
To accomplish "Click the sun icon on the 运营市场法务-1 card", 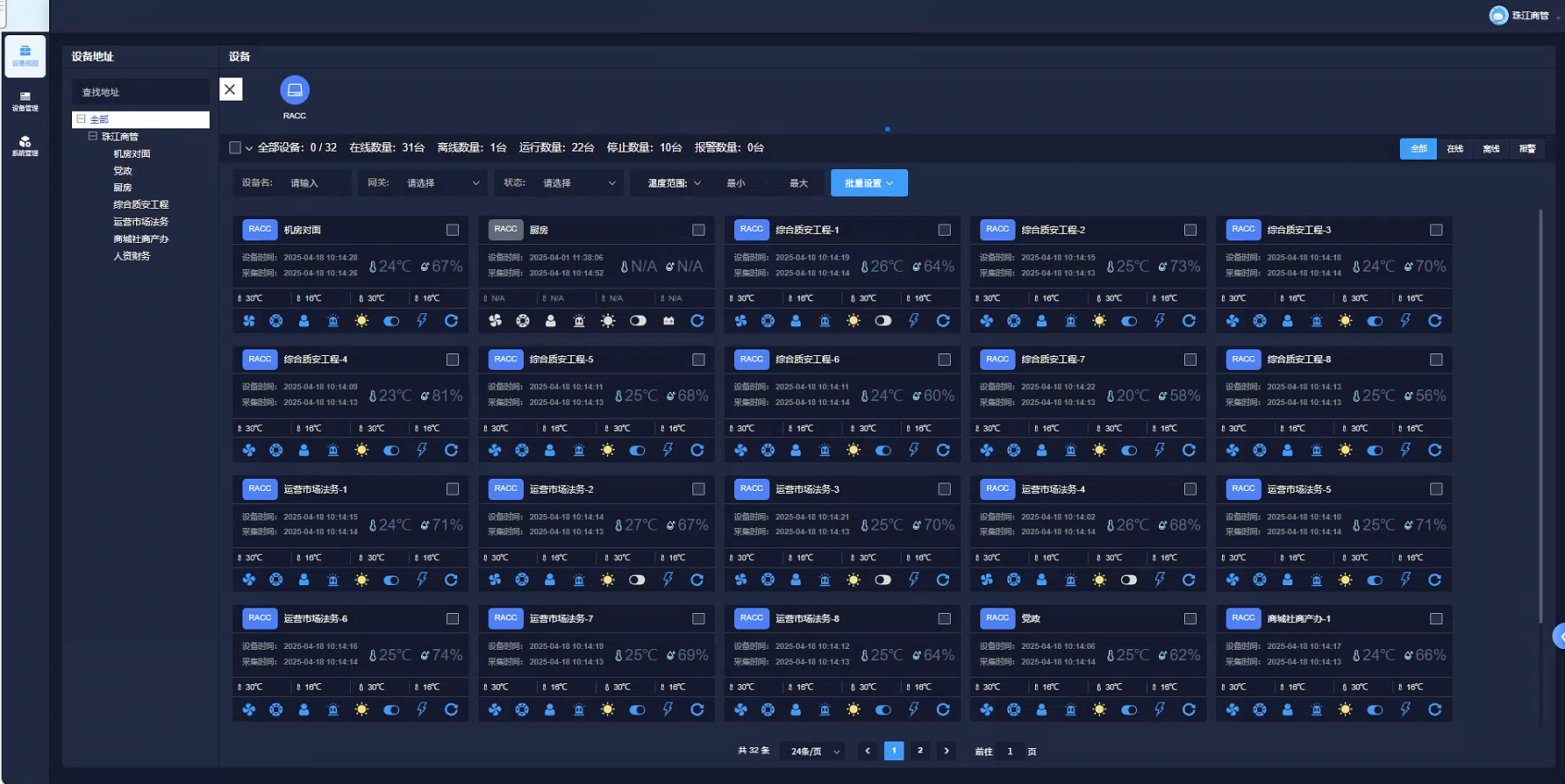I will pyautogui.click(x=361, y=581).
